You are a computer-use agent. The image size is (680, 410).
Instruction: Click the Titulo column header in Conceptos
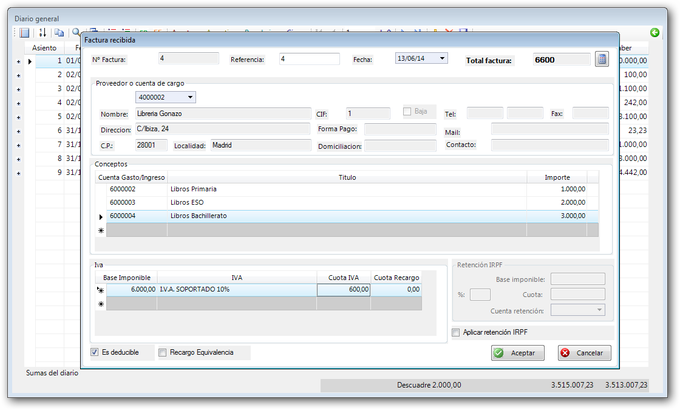pos(347,177)
